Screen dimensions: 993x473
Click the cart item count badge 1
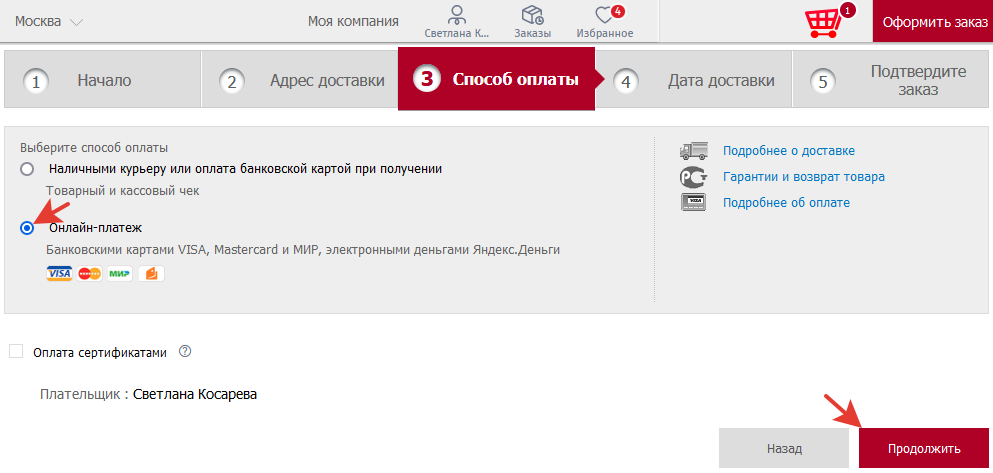click(x=847, y=10)
